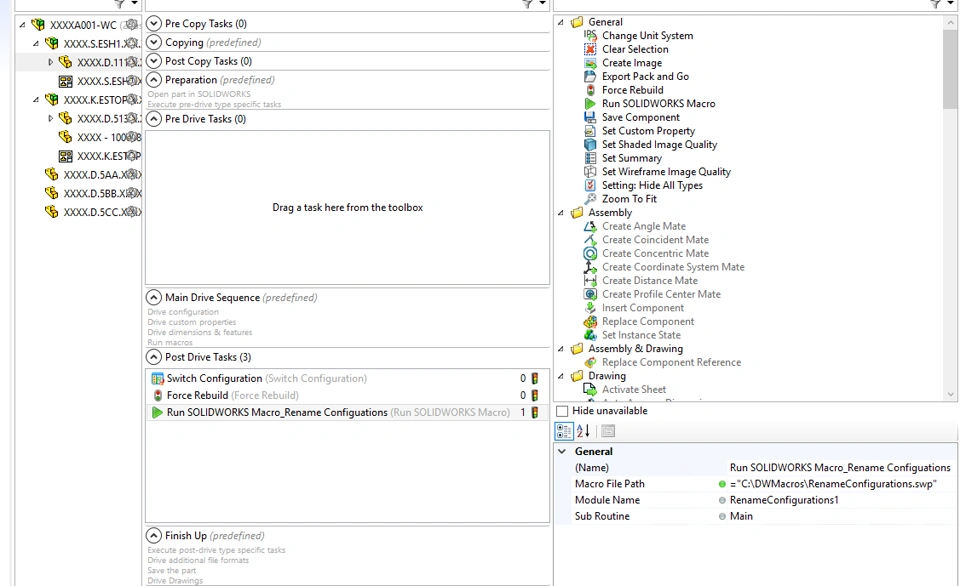Image resolution: width=960 pixels, height=586 pixels.
Task: Toggle status light of Switch Configuration task
Action: click(534, 378)
